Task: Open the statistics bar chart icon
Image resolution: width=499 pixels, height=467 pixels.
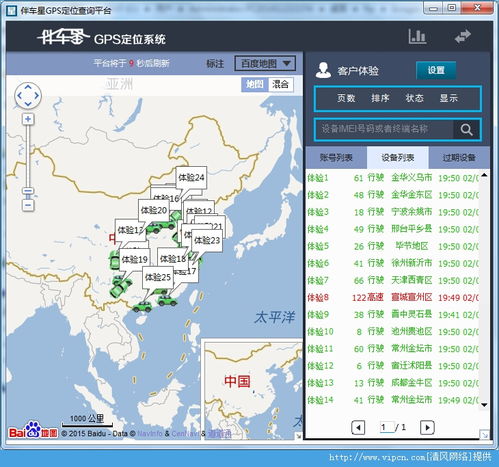Action: pyautogui.click(x=417, y=36)
